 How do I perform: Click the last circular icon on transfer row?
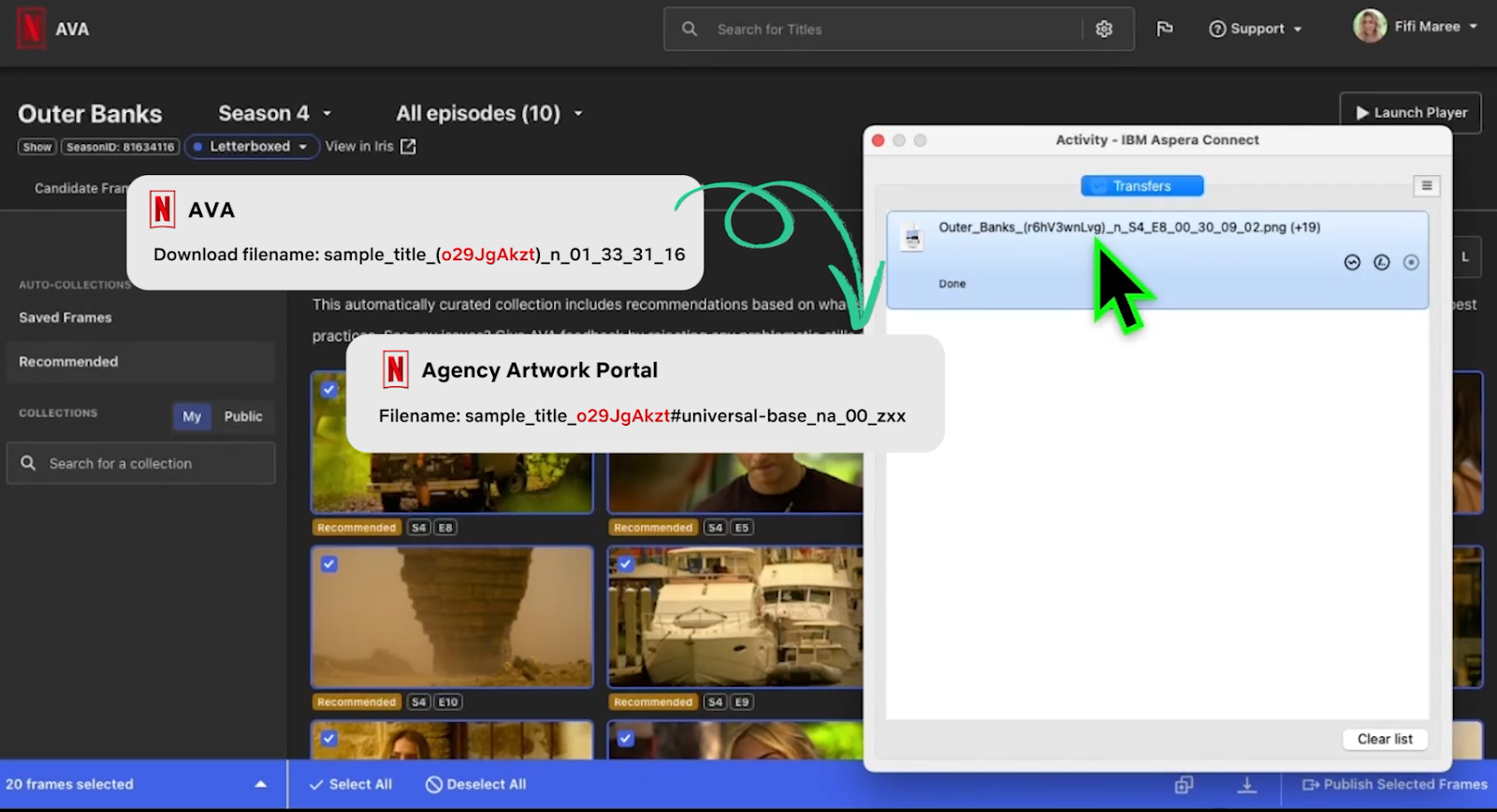click(x=1411, y=263)
